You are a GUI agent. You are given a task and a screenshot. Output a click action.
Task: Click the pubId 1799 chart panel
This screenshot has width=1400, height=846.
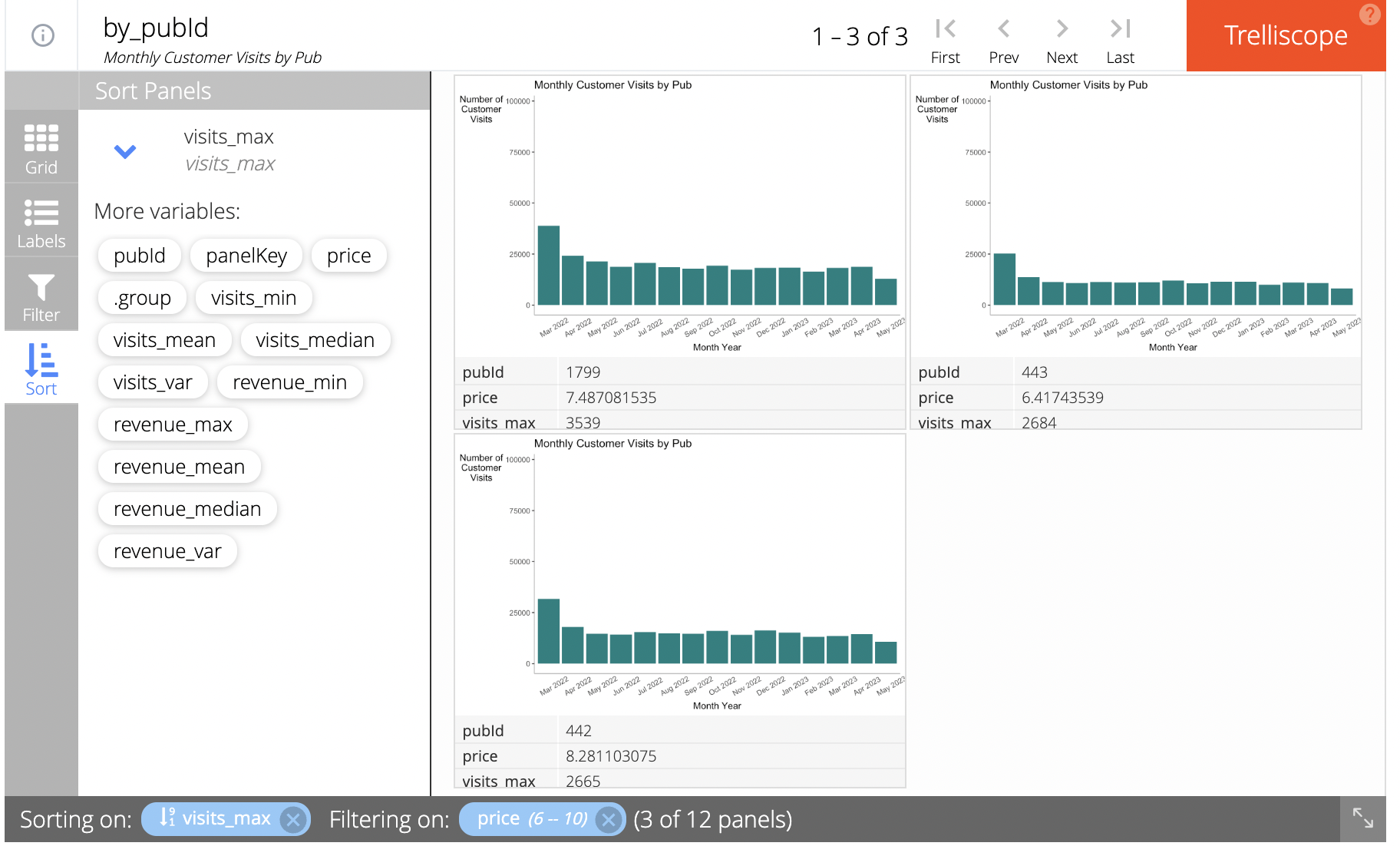680,216
